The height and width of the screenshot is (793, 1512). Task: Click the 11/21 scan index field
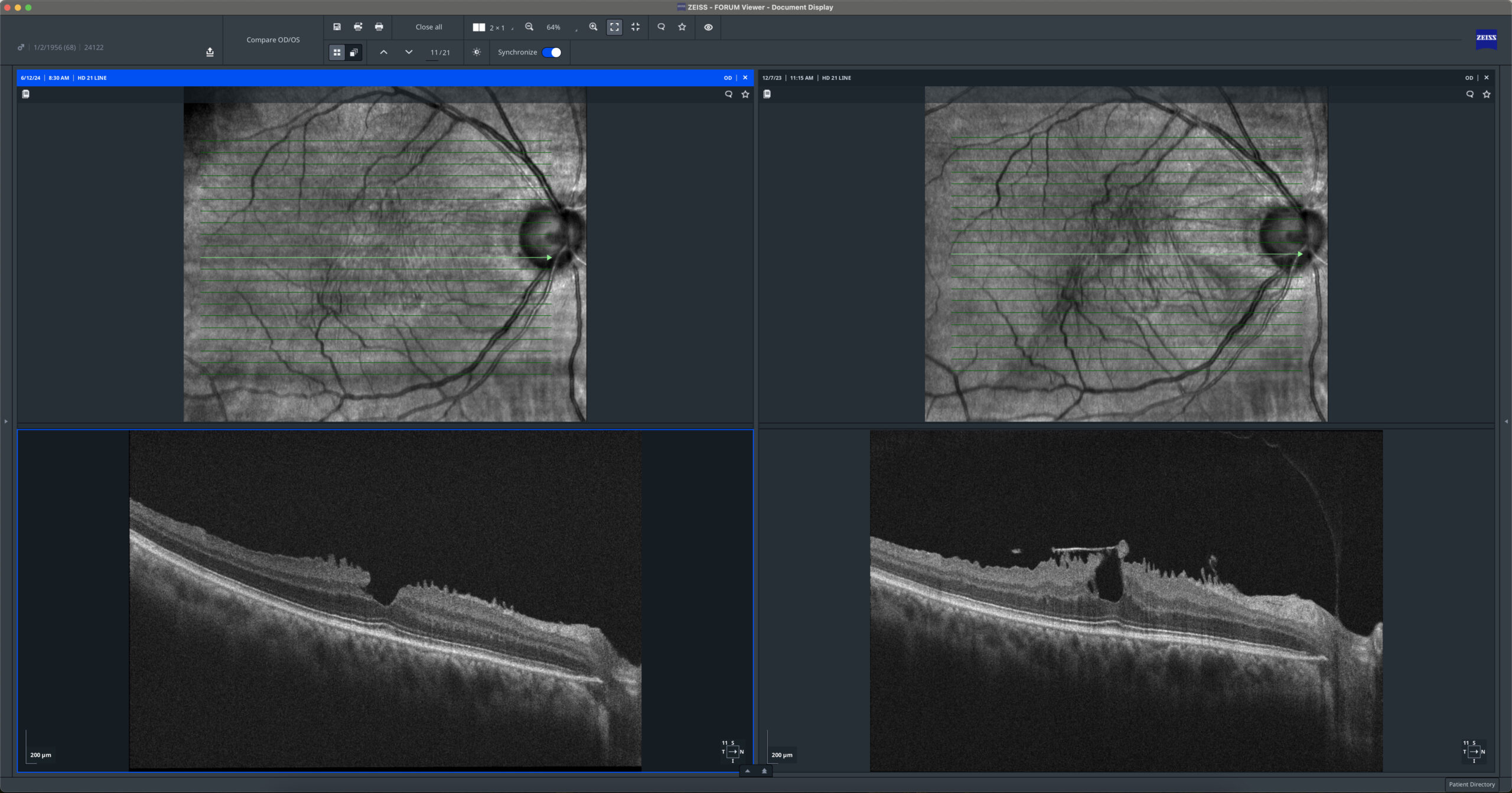click(440, 53)
